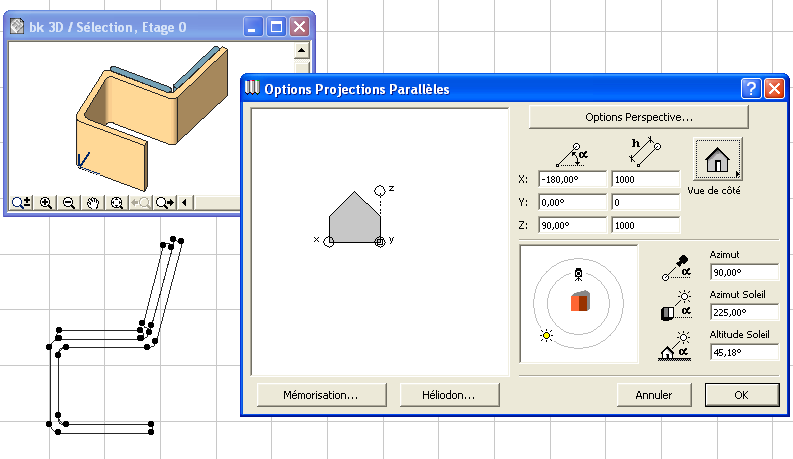Click the sun azimuth icon

(x=676, y=305)
